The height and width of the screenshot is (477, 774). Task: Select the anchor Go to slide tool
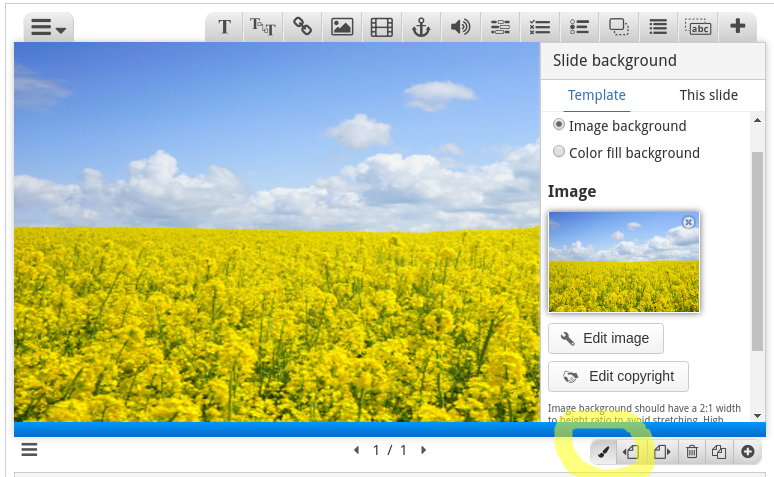point(421,27)
